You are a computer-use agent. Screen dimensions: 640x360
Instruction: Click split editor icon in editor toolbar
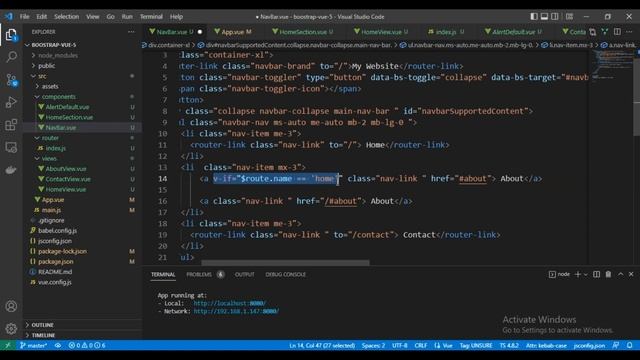617,31
